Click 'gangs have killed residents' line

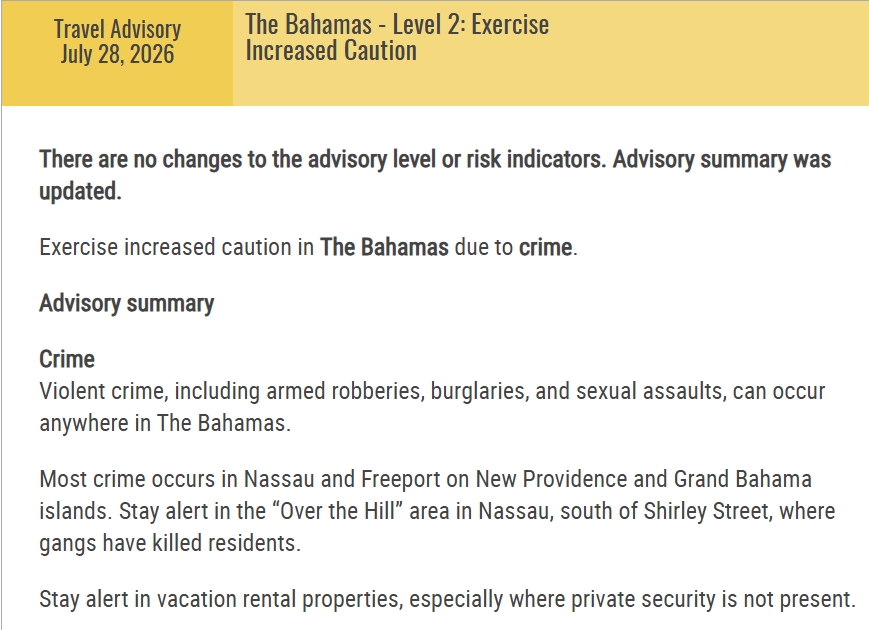coord(170,543)
